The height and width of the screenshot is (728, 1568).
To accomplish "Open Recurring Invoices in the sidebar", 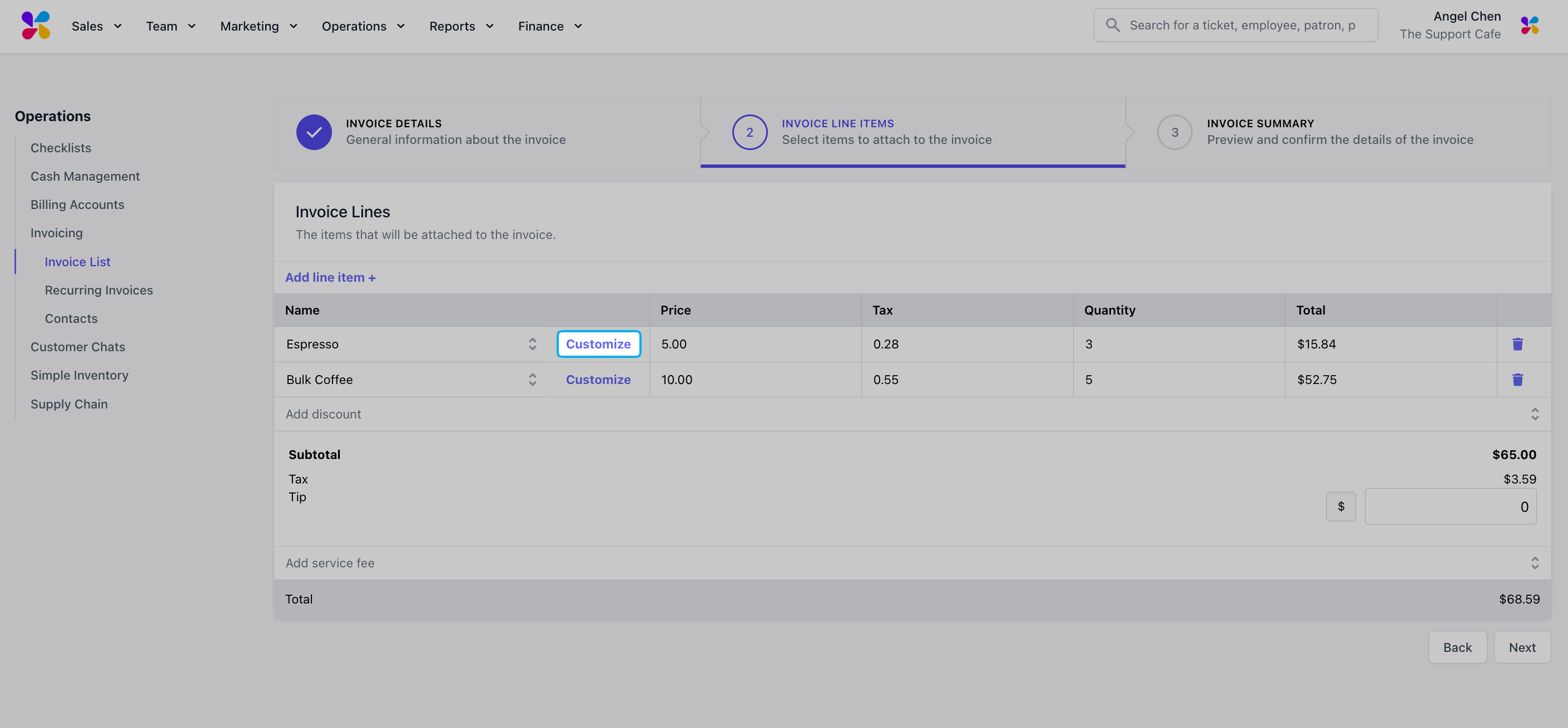I will pyautogui.click(x=98, y=290).
